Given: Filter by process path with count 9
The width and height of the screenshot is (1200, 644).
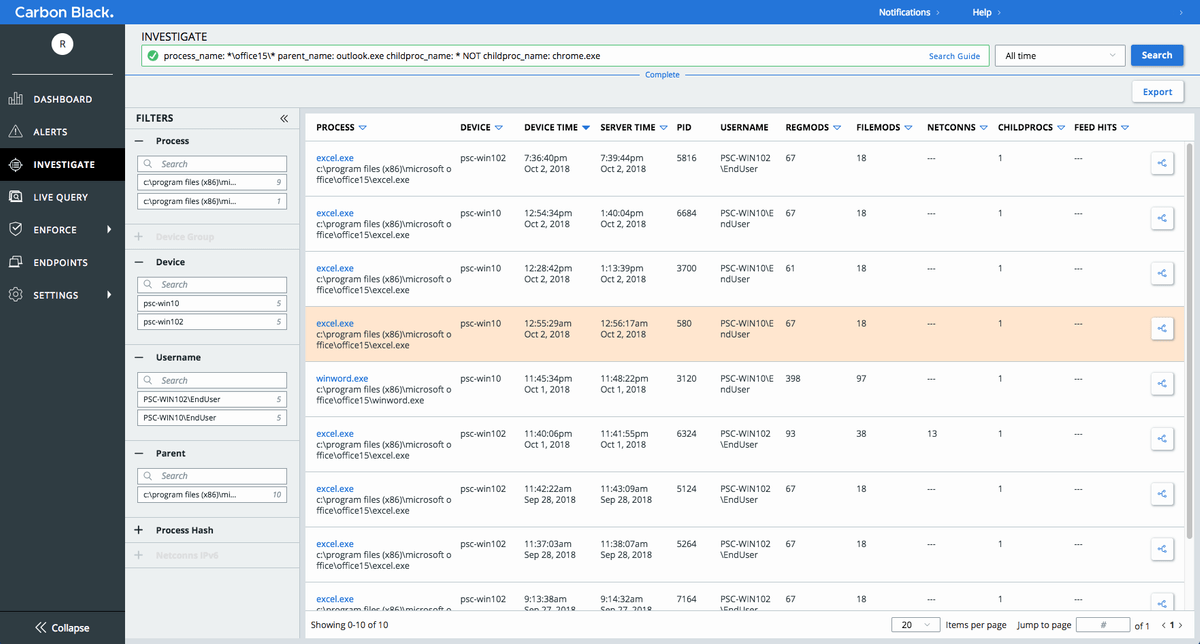Looking at the screenshot, I should click(212, 182).
